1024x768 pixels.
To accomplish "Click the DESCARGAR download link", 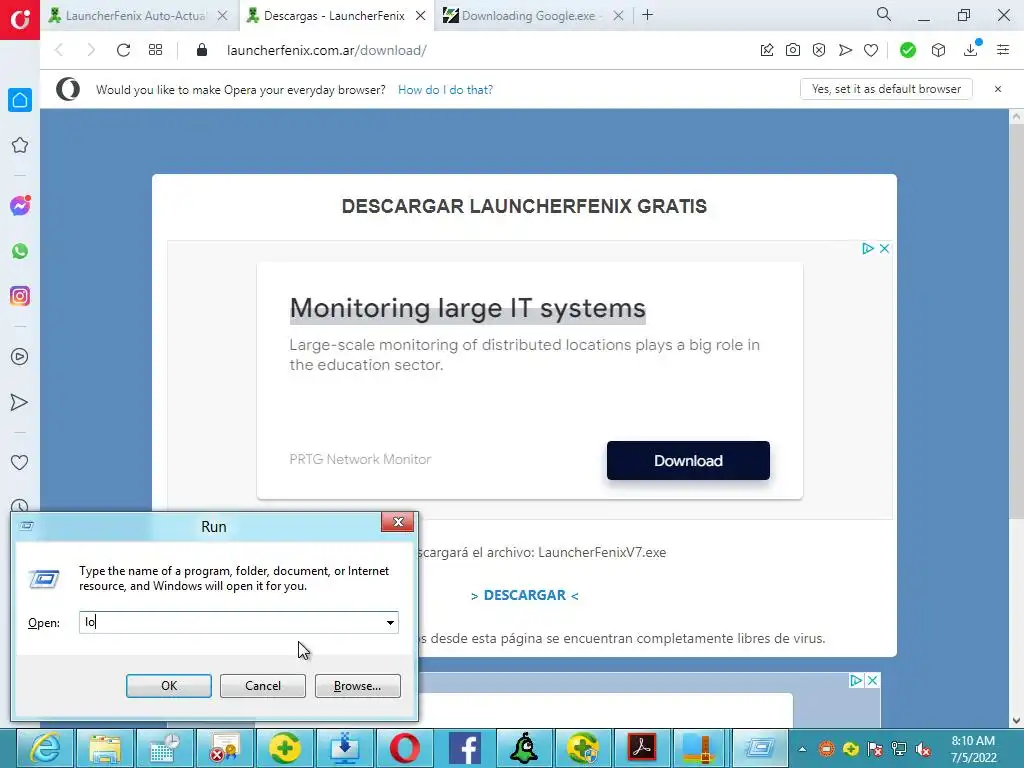I will click(524, 595).
